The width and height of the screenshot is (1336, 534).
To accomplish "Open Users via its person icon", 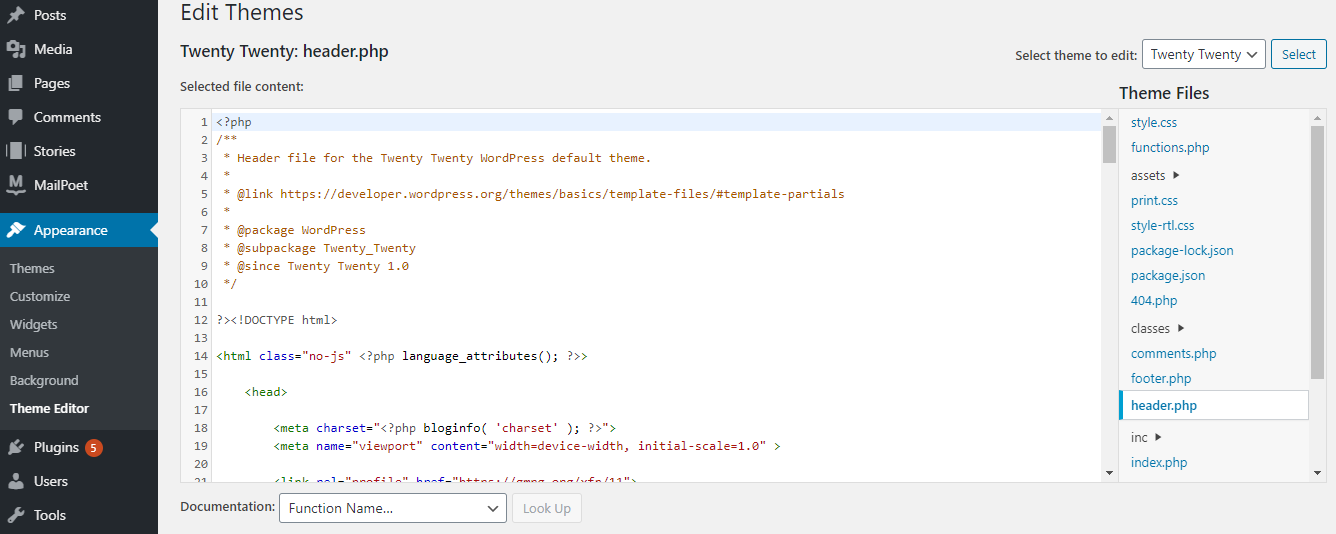I will pos(16,481).
